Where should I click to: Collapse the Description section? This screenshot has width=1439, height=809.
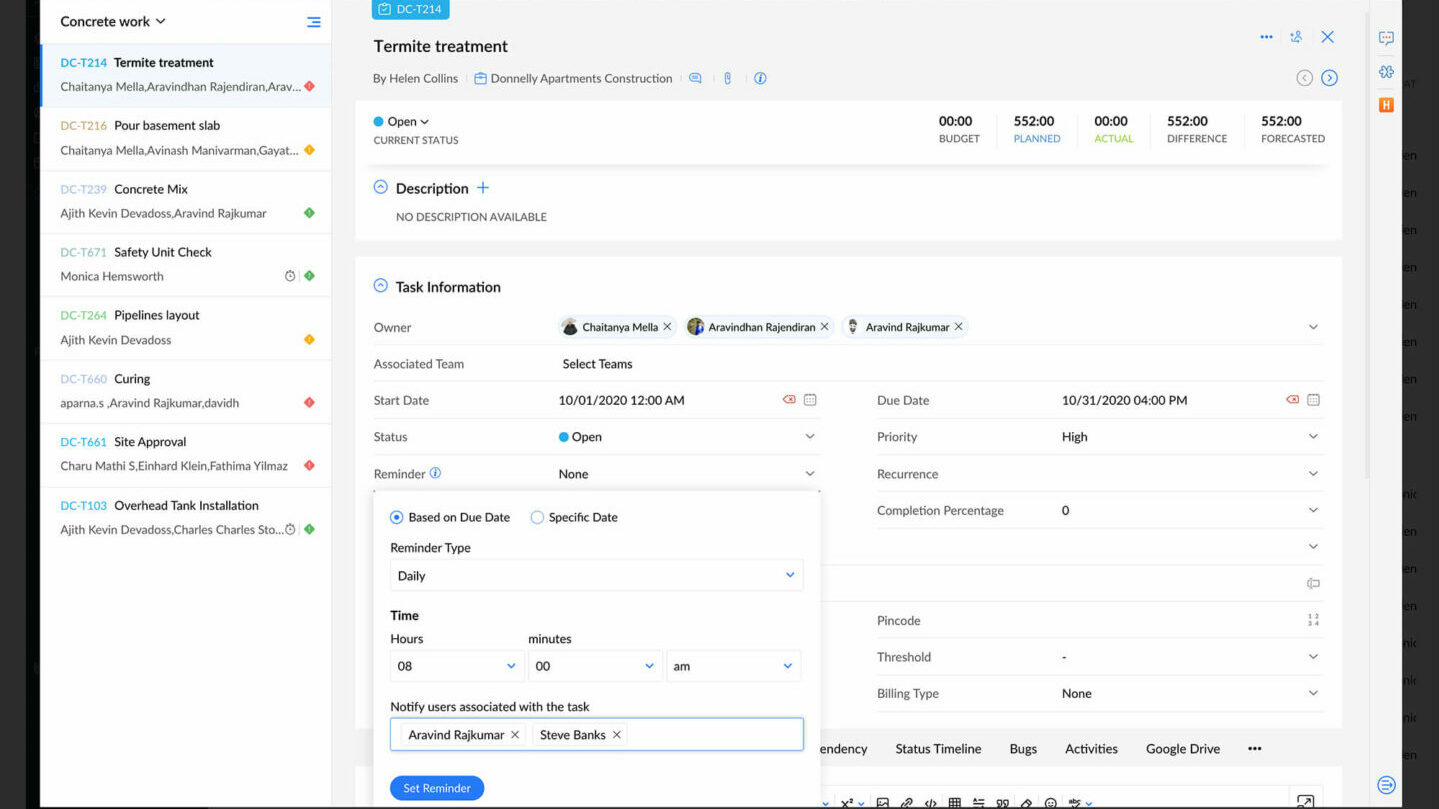click(x=380, y=187)
